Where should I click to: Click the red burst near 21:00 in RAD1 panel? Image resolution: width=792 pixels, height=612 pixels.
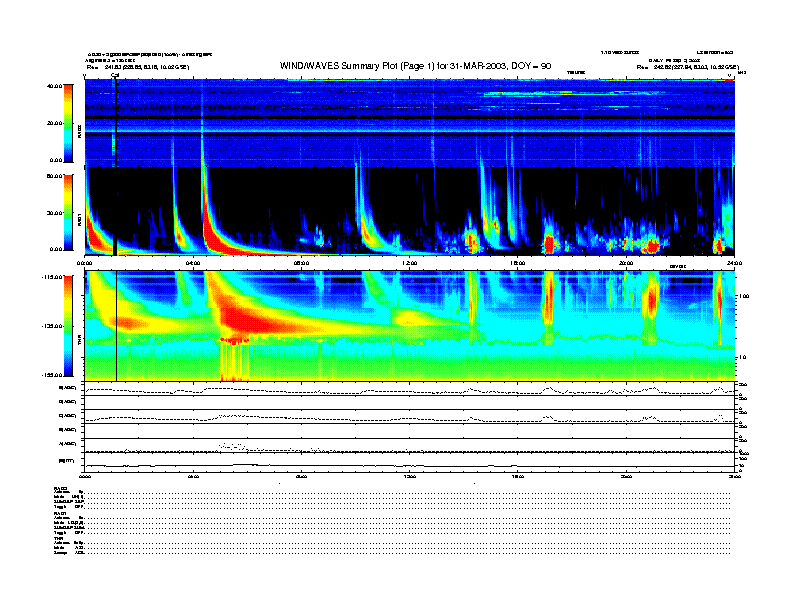tap(652, 246)
